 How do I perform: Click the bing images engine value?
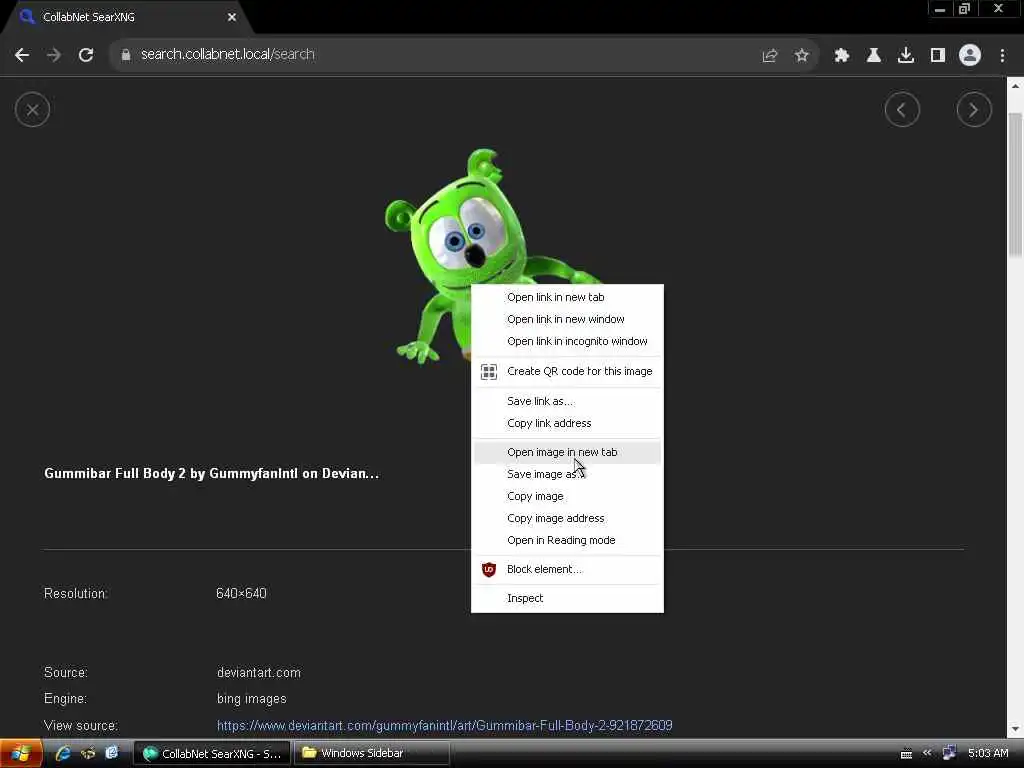pyautogui.click(x=251, y=699)
